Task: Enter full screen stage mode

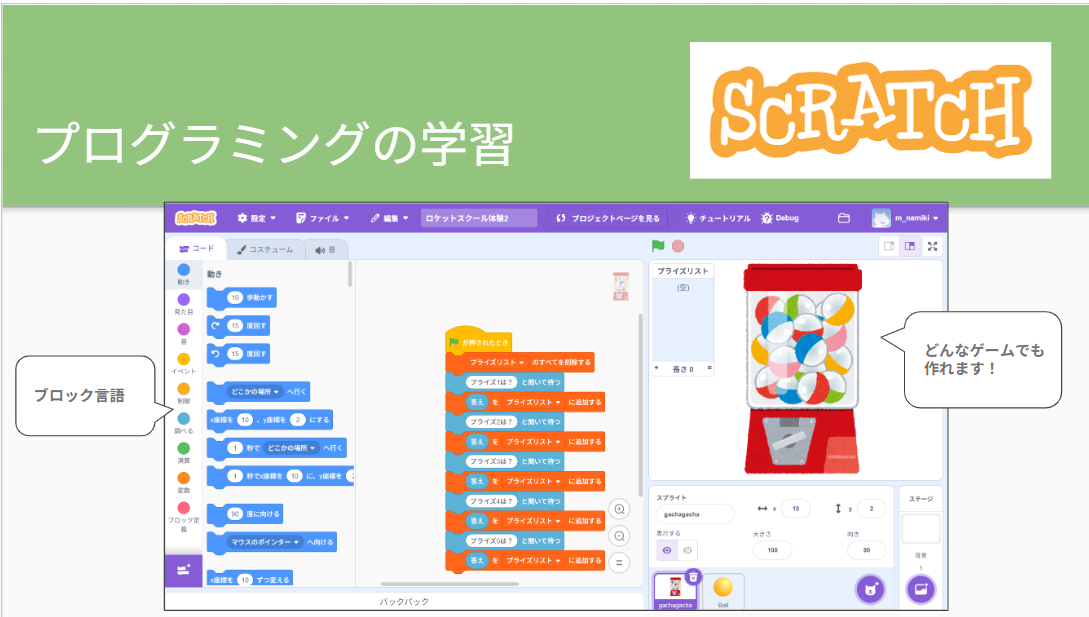Action: click(x=932, y=246)
